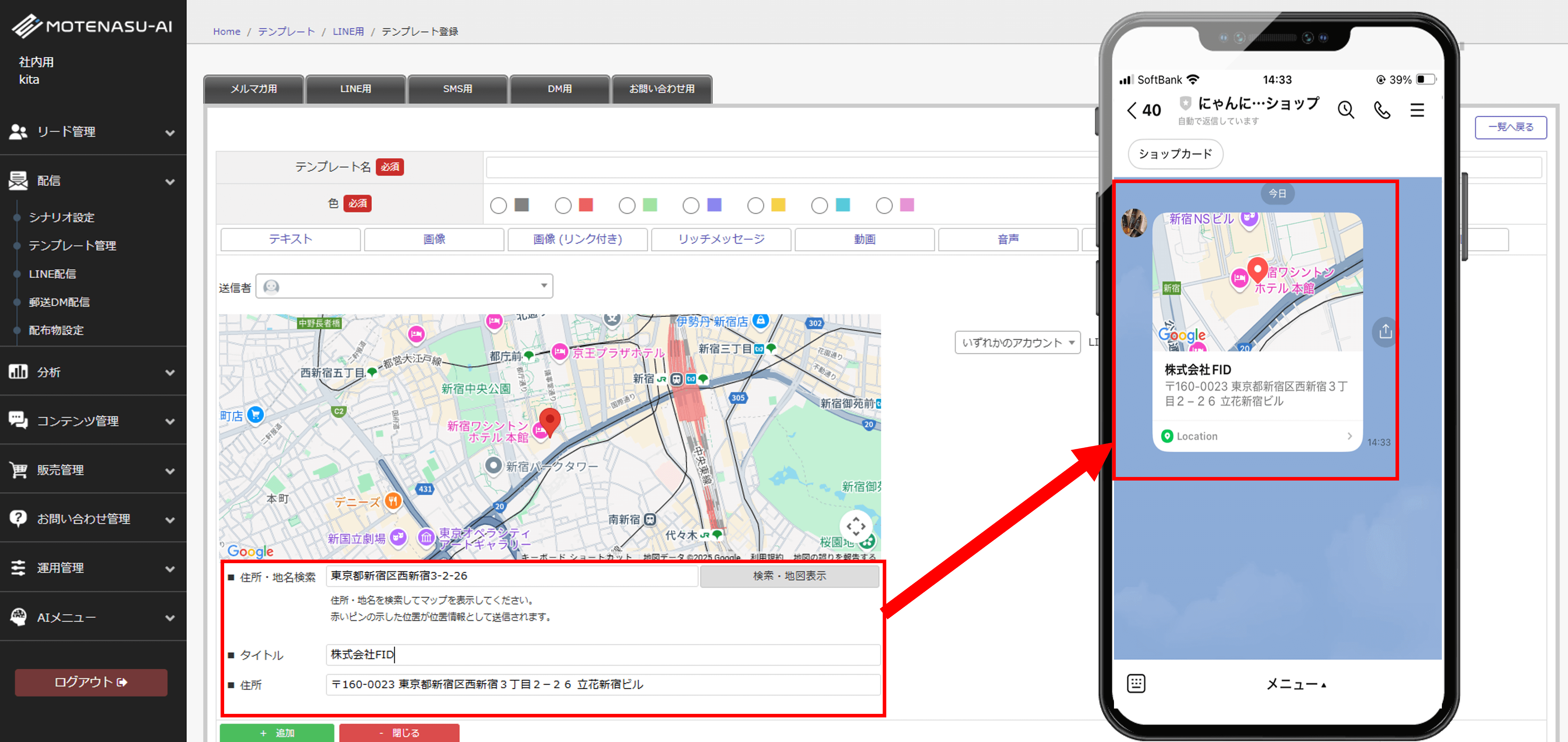Select the gray color radio button

[498, 206]
